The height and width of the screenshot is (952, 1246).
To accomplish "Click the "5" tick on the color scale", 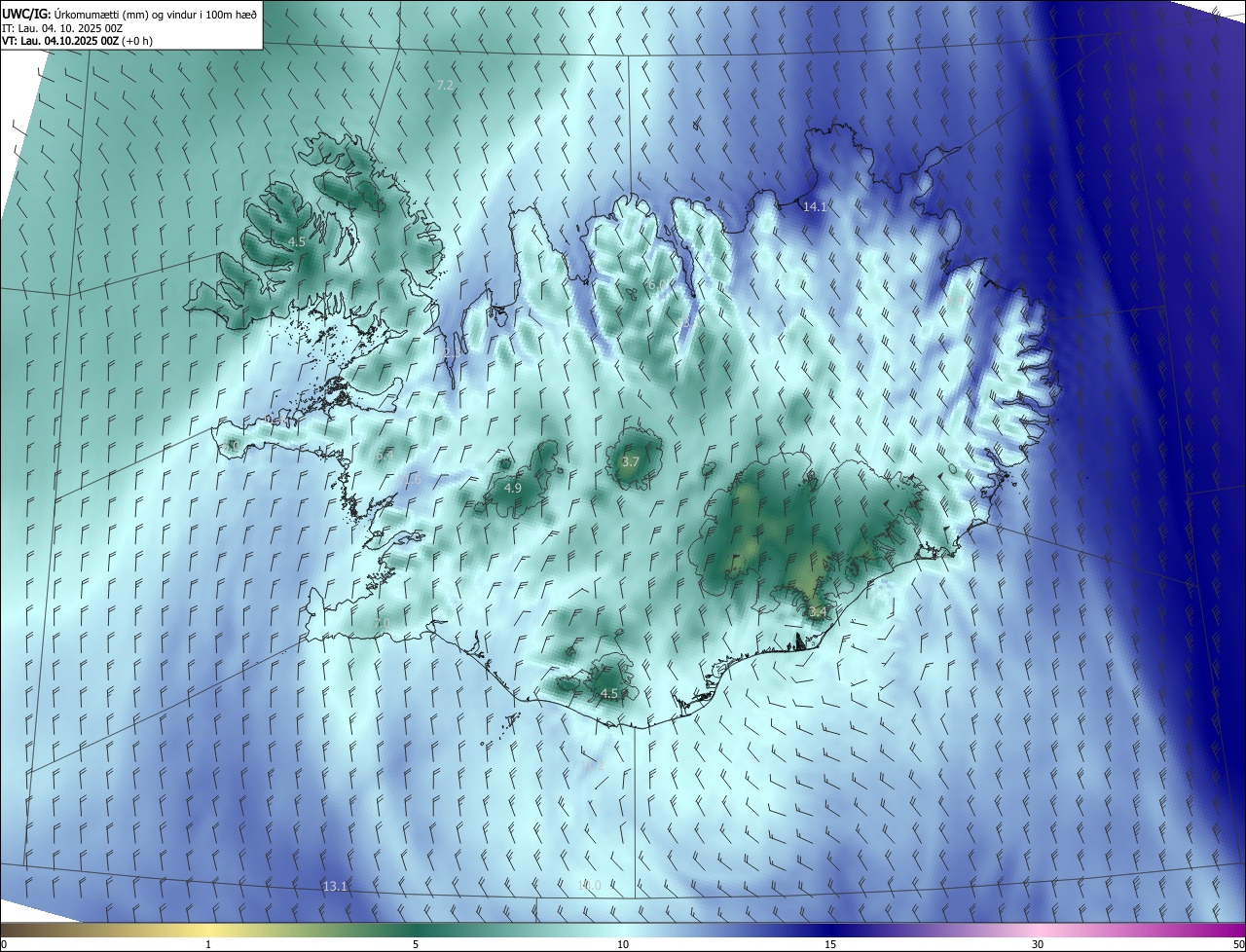I will tap(416, 944).
